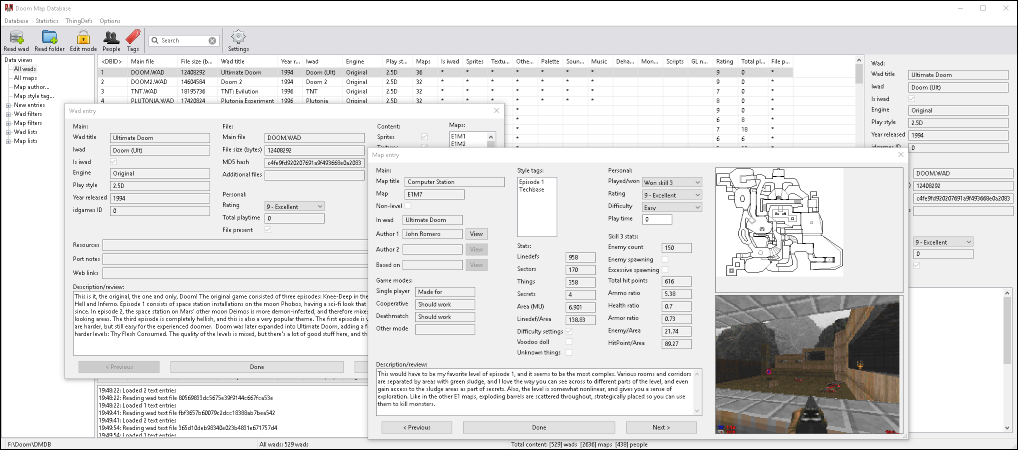Select Episode 1 in Style tags list
1018x450 pixels.
click(532, 182)
